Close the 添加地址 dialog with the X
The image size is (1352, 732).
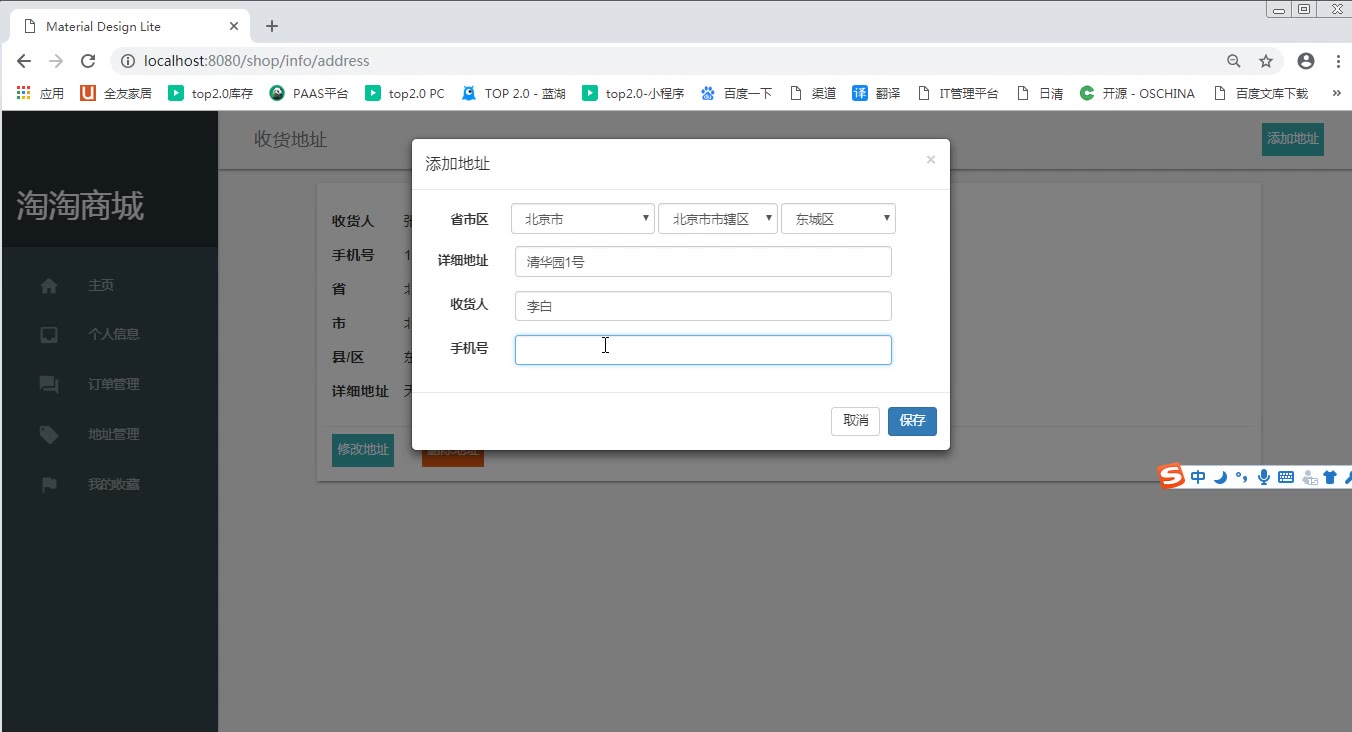930,160
